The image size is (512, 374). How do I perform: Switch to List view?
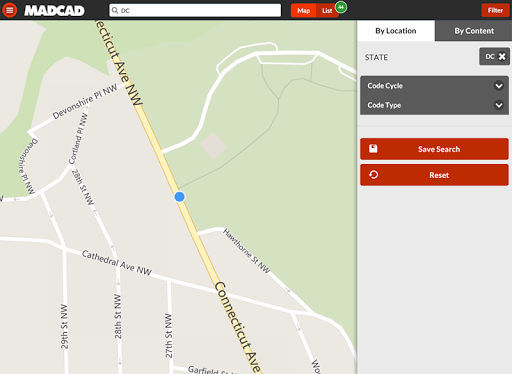pos(327,11)
